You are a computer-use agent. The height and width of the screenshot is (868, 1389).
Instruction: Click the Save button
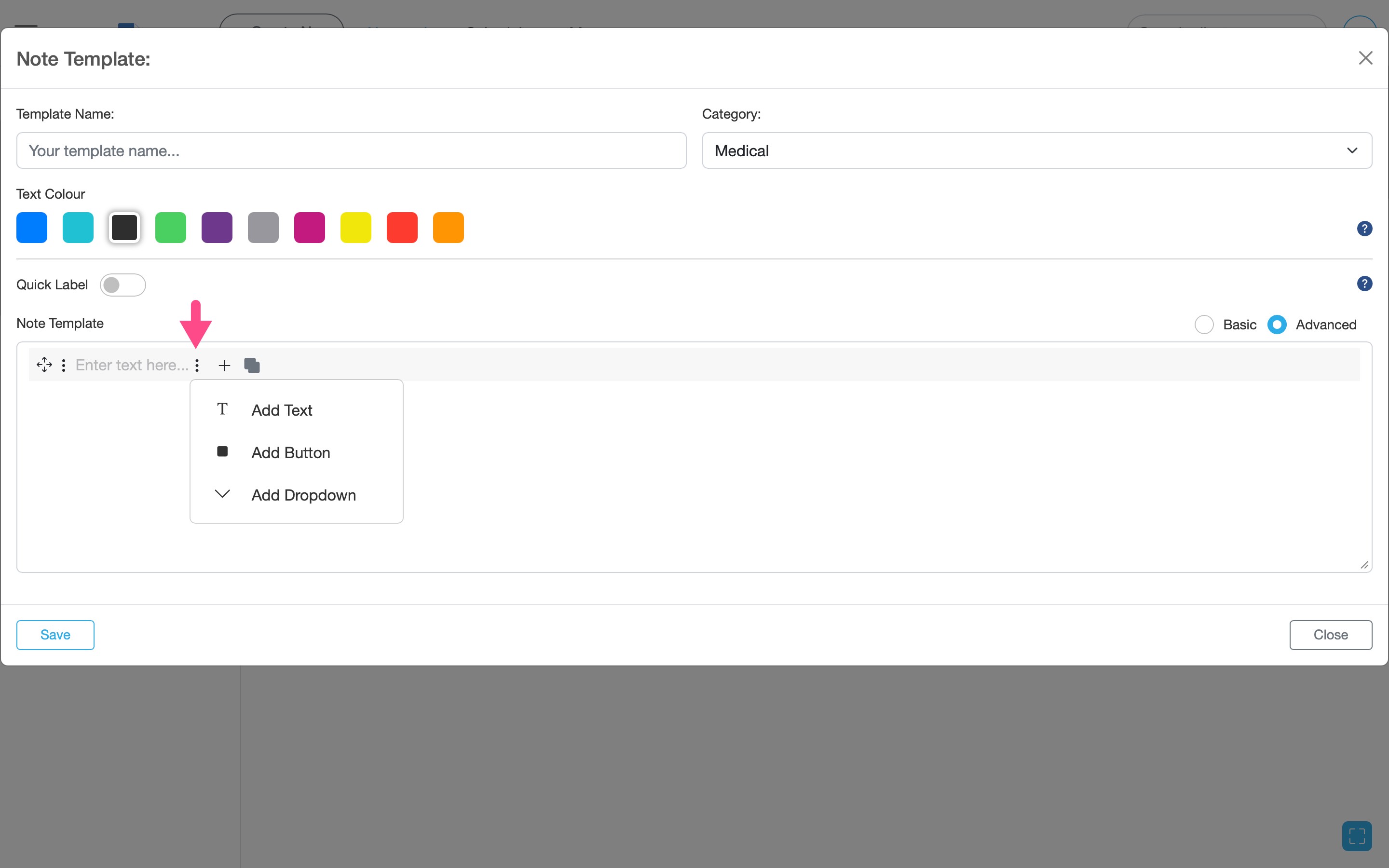54,634
